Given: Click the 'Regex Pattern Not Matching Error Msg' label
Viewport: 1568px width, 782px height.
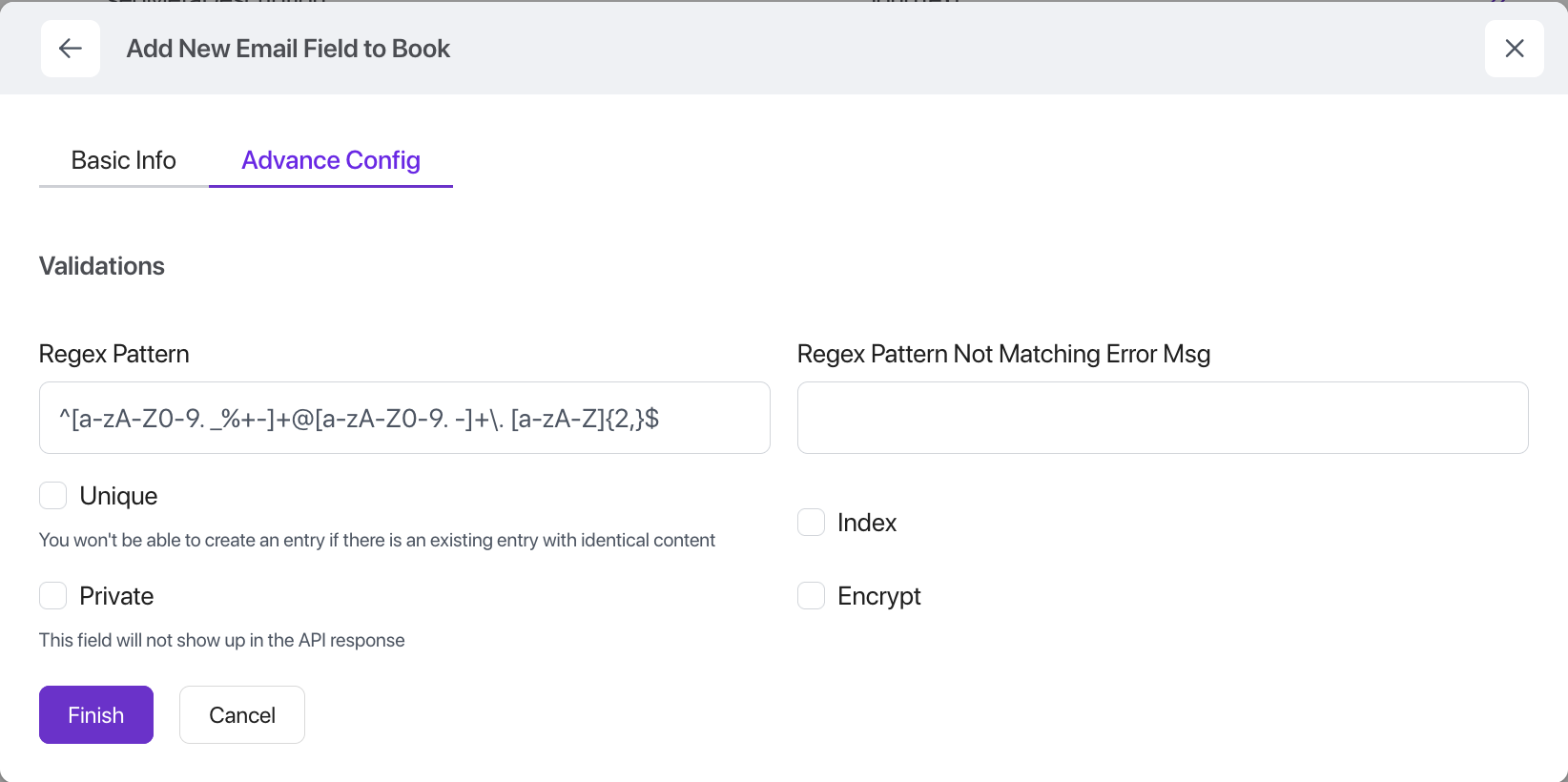Looking at the screenshot, I should pyautogui.click(x=1003, y=354).
